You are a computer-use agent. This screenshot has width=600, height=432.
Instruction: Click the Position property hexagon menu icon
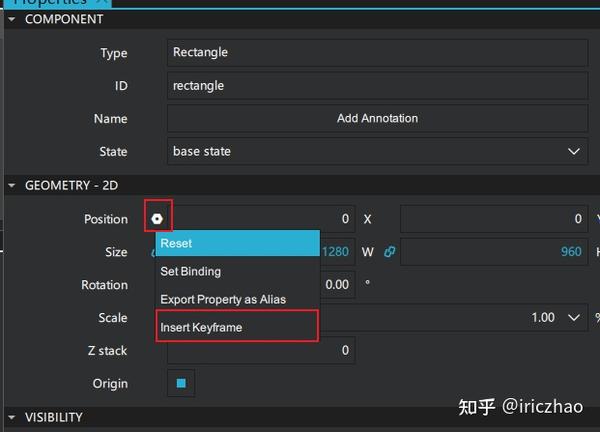click(158, 218)
